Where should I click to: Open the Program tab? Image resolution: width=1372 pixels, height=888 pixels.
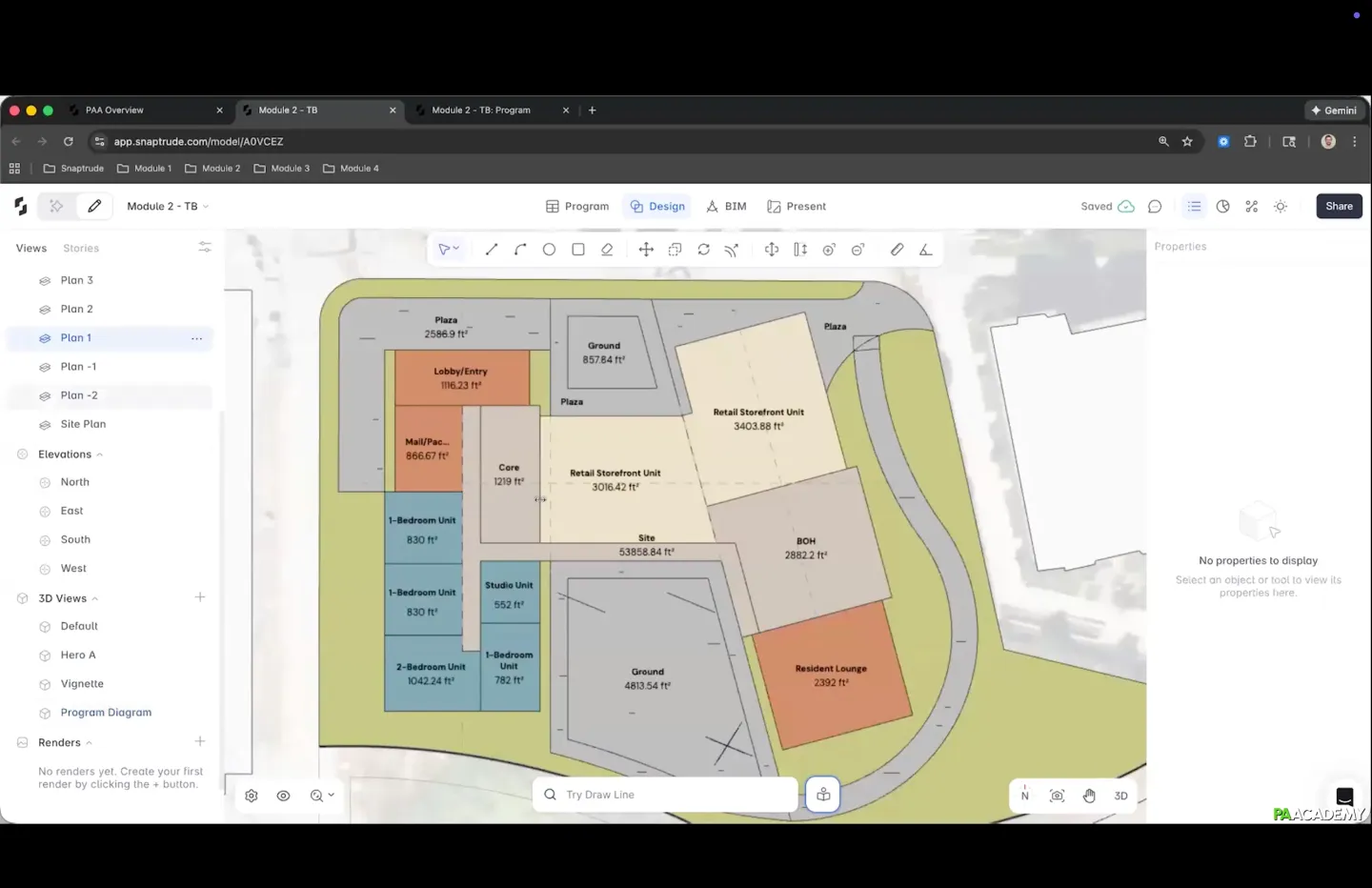tap(577, 207)
